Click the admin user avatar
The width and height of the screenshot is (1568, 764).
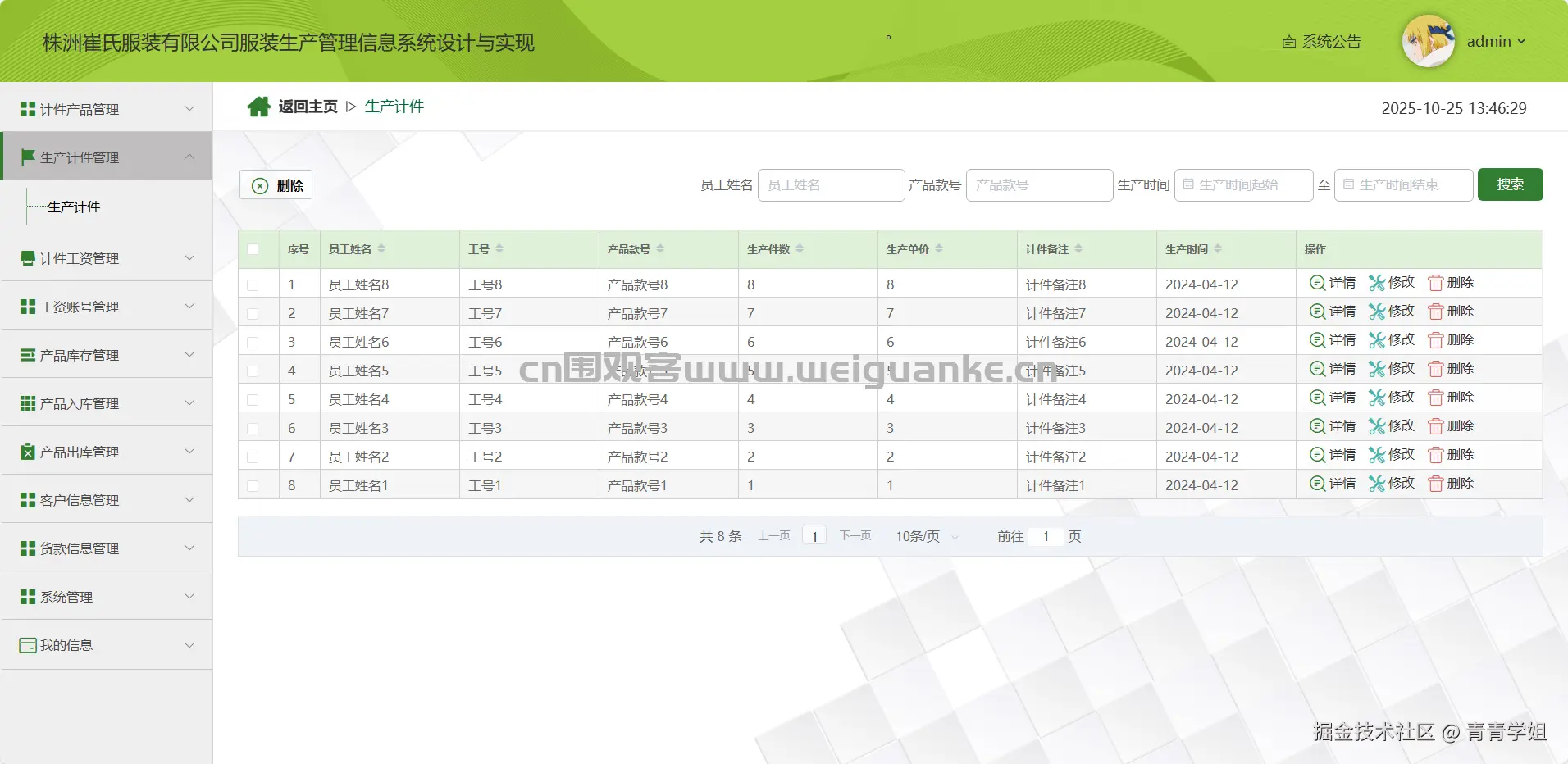click(1428, 41)
